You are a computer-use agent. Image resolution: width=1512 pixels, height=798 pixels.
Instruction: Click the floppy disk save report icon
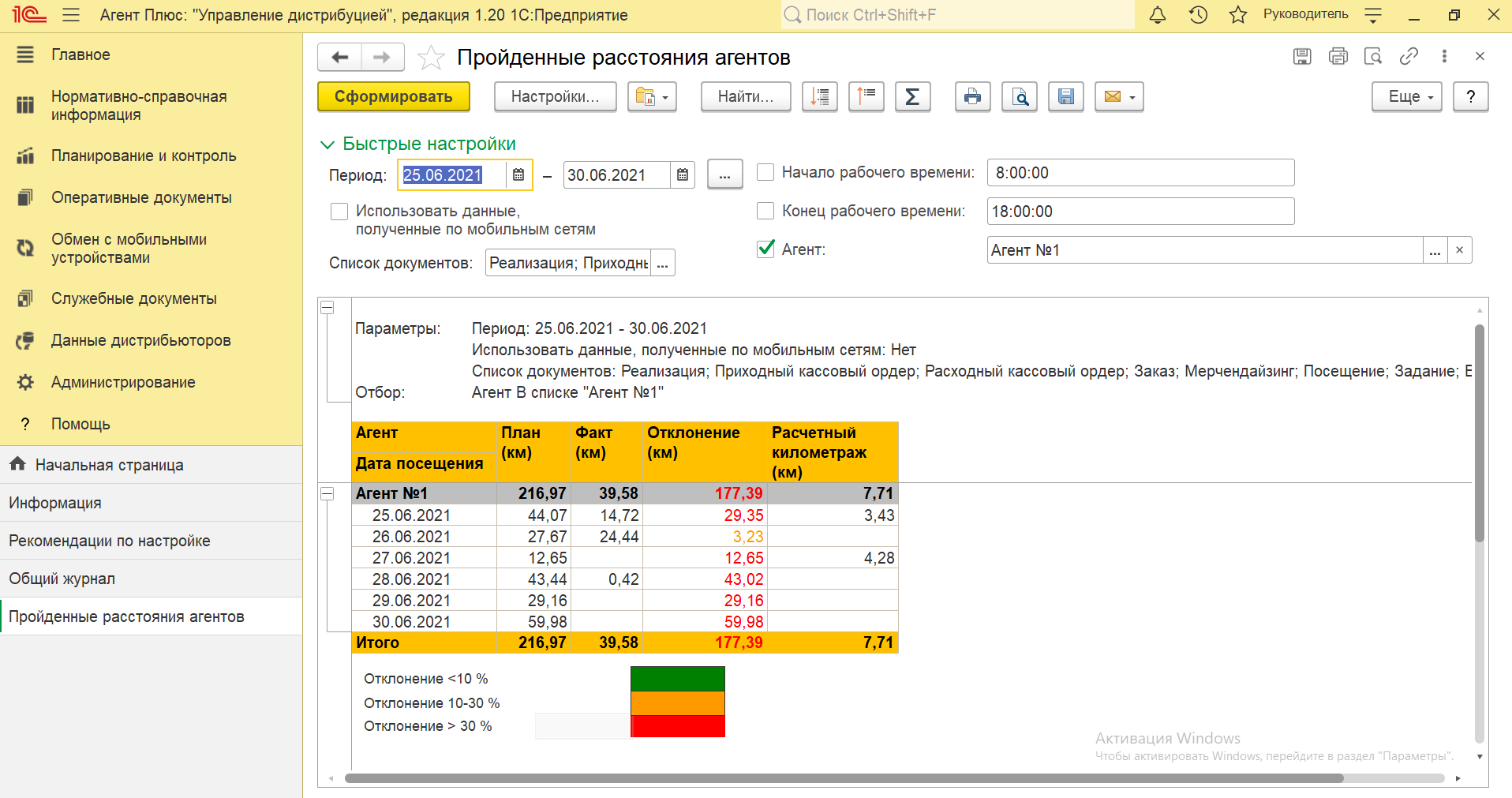tap(1065, 97)
